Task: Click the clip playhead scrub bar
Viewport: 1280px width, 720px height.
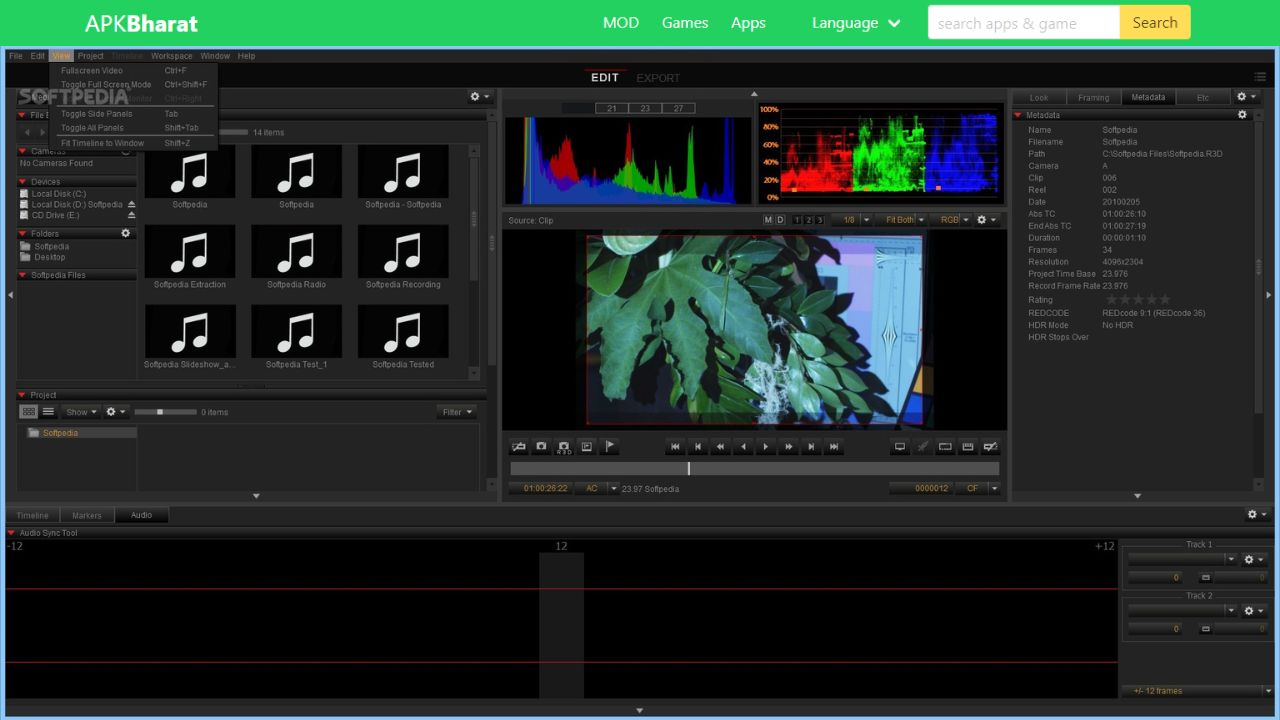Action: (x=754, y=468)
